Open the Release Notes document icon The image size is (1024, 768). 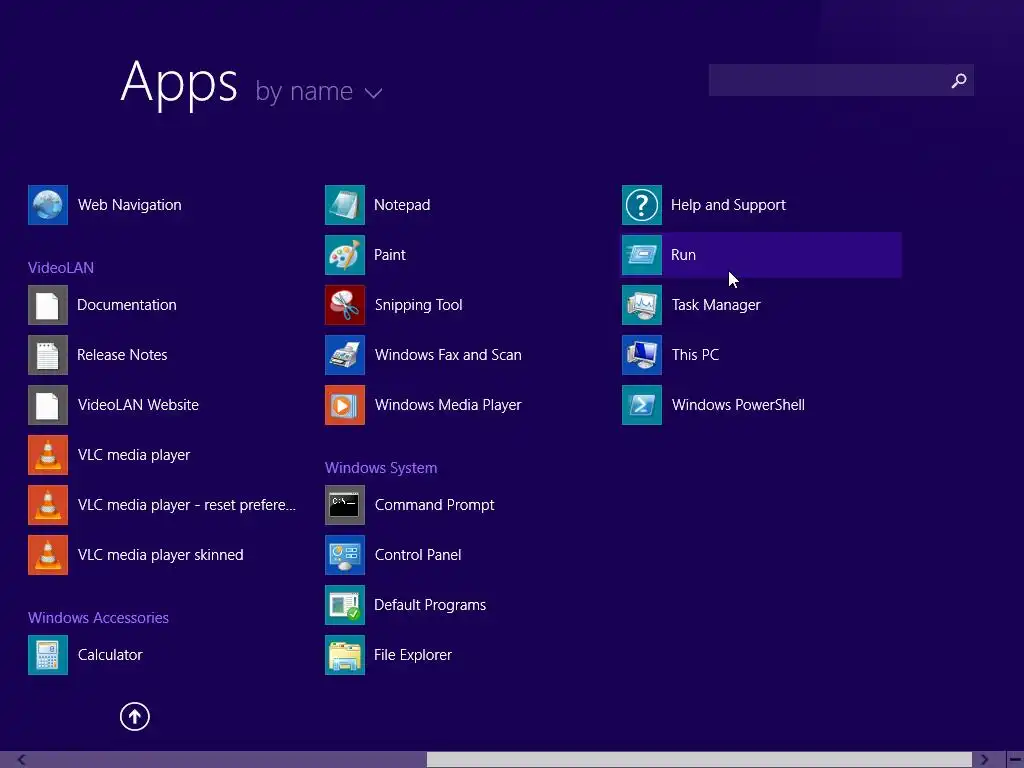coord(48,355)
